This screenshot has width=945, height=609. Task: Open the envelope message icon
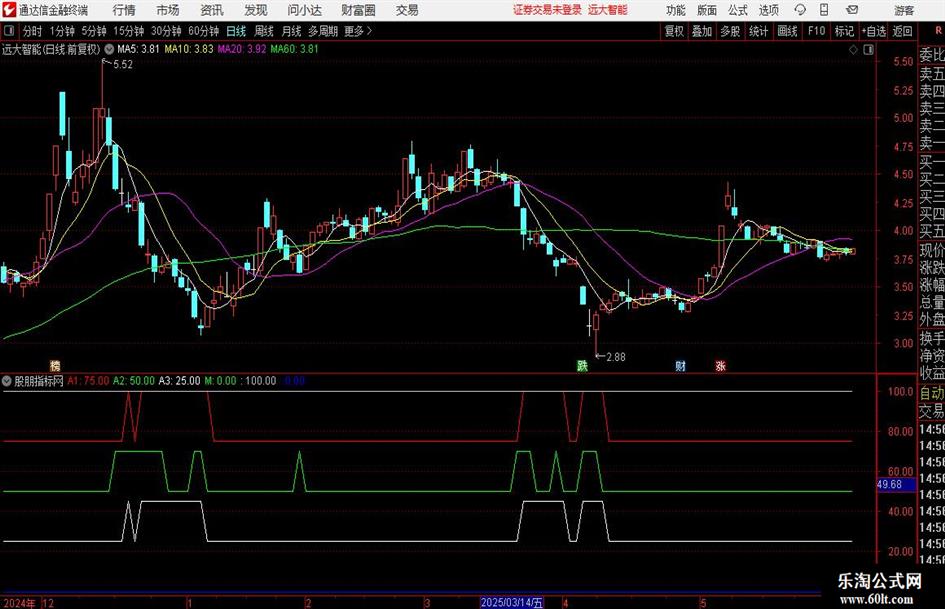pos(852,10)
